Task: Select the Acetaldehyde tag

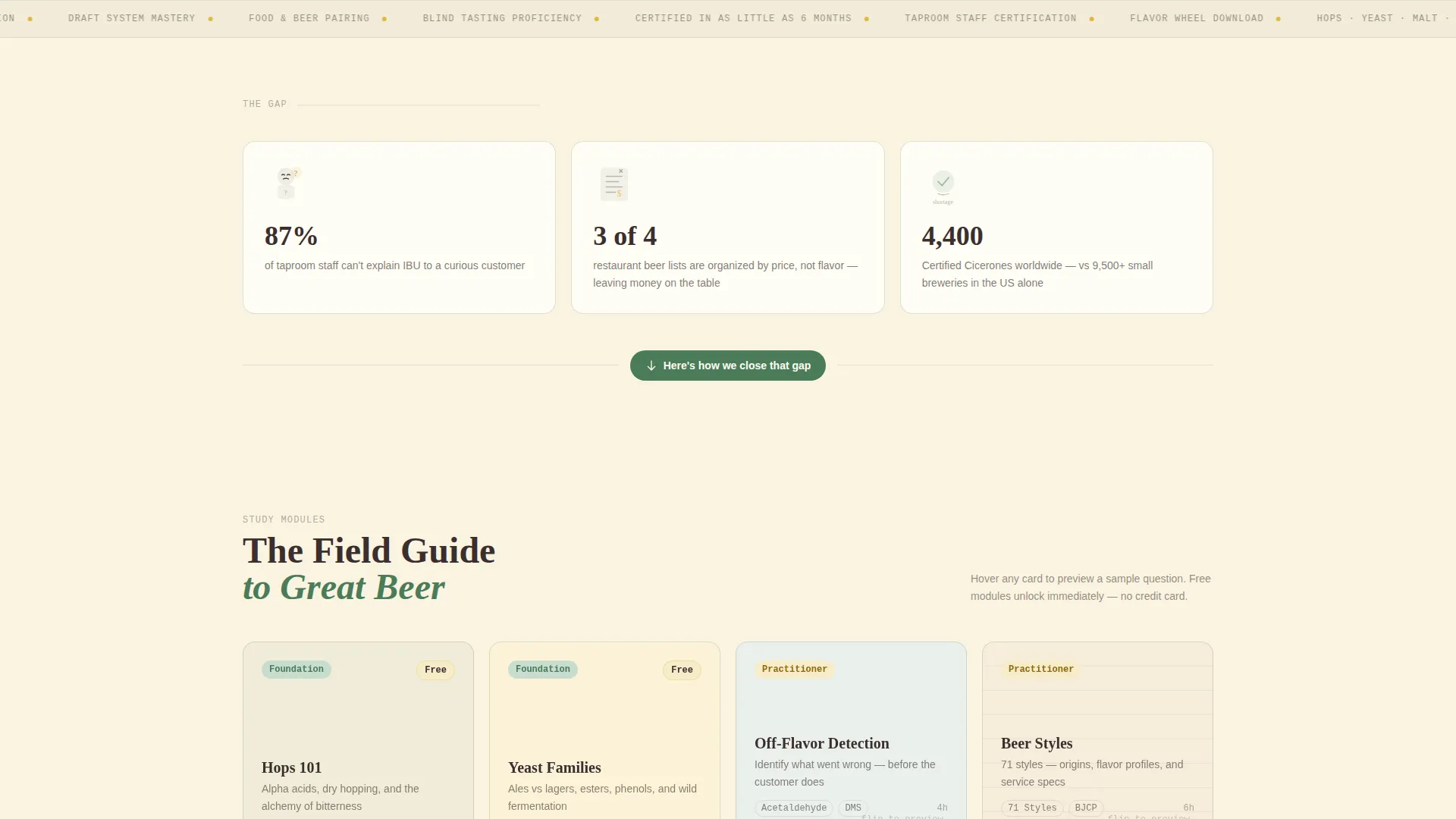Action: 794,808
